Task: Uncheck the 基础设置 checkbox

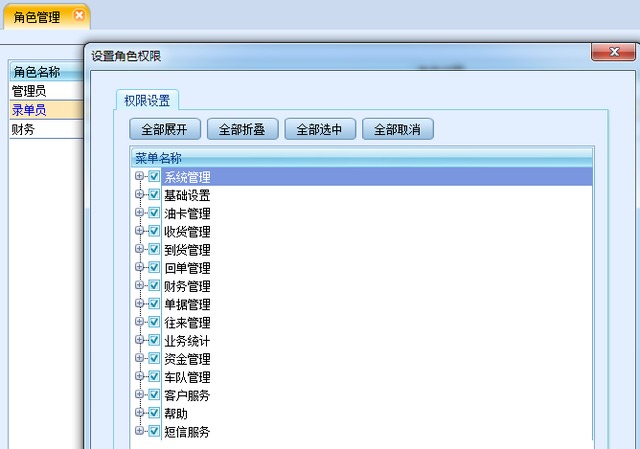Action: (x=154, y=194)
